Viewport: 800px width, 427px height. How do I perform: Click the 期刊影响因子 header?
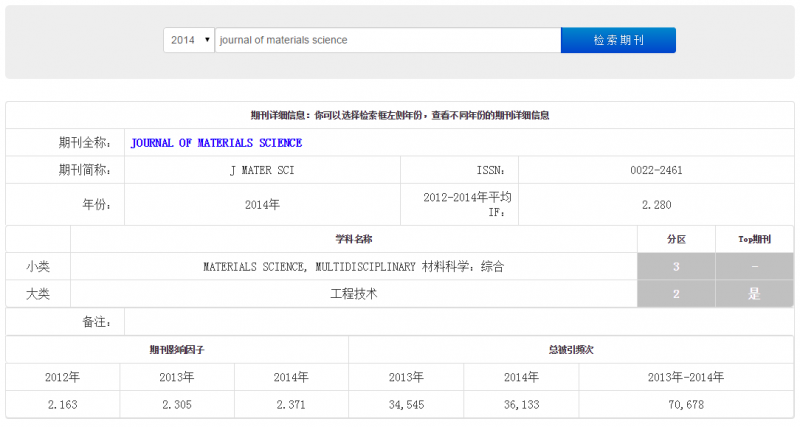click(x=177, y=349)
